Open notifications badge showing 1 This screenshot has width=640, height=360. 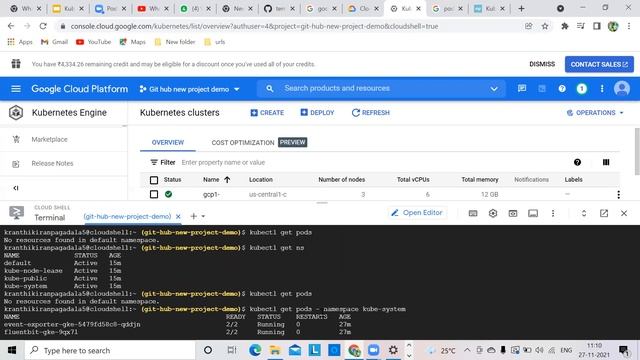tap(582, 89)
